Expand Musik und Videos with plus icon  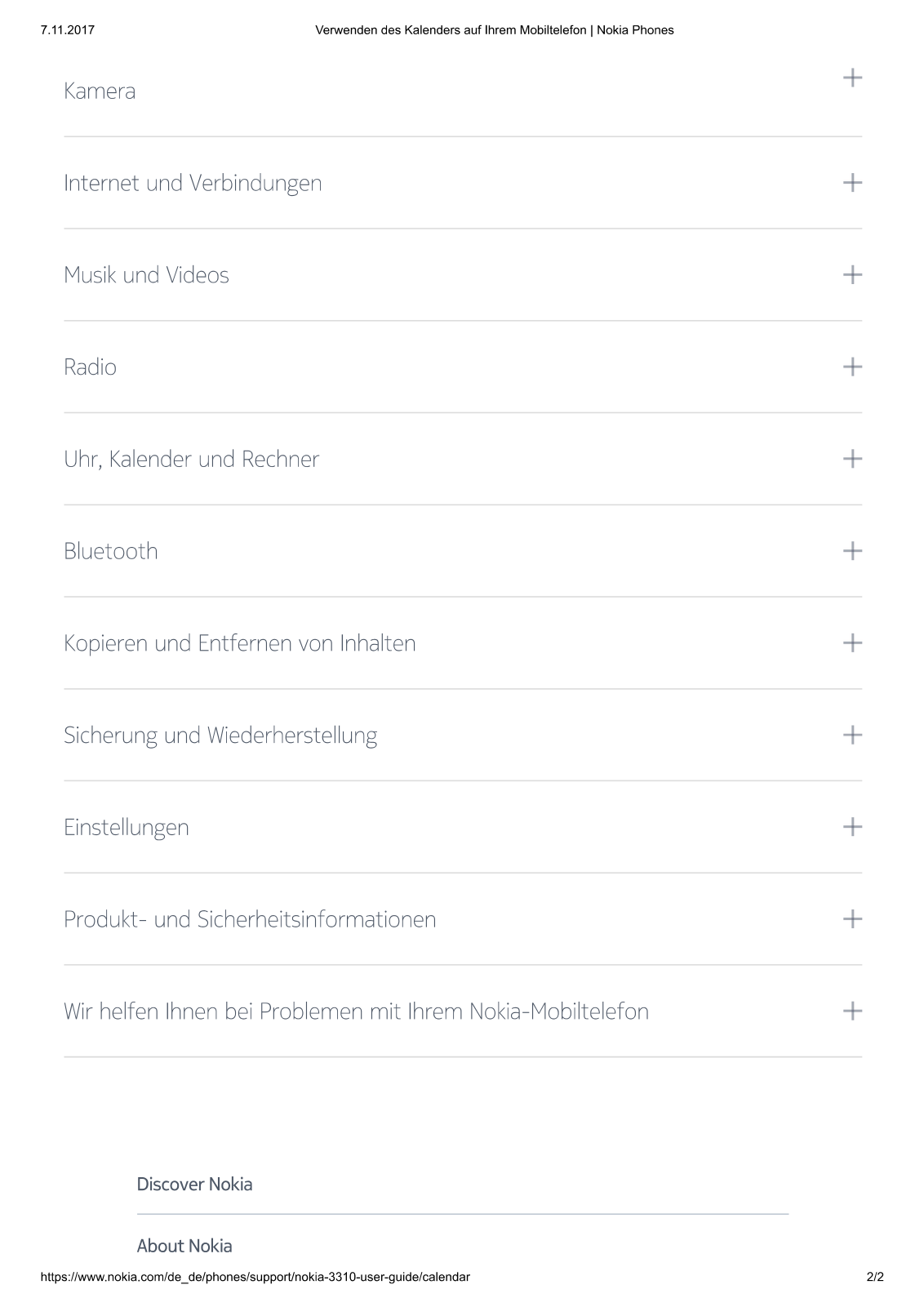click(852, 274)
